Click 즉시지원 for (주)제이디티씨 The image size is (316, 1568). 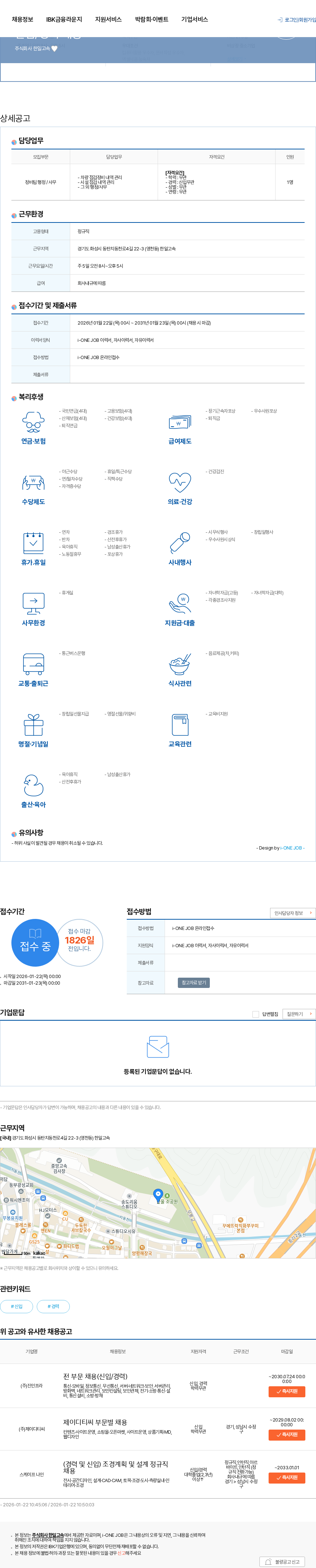click(287, 1435)
